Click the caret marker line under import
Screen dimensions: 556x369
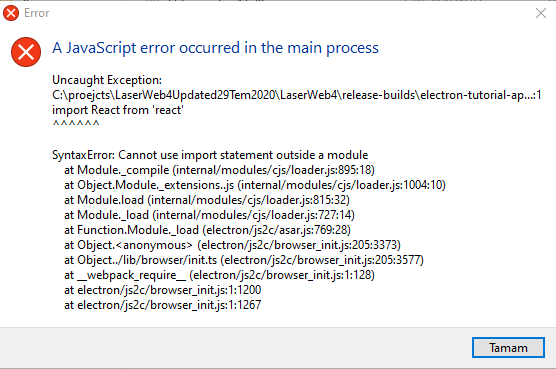[76, 124]
